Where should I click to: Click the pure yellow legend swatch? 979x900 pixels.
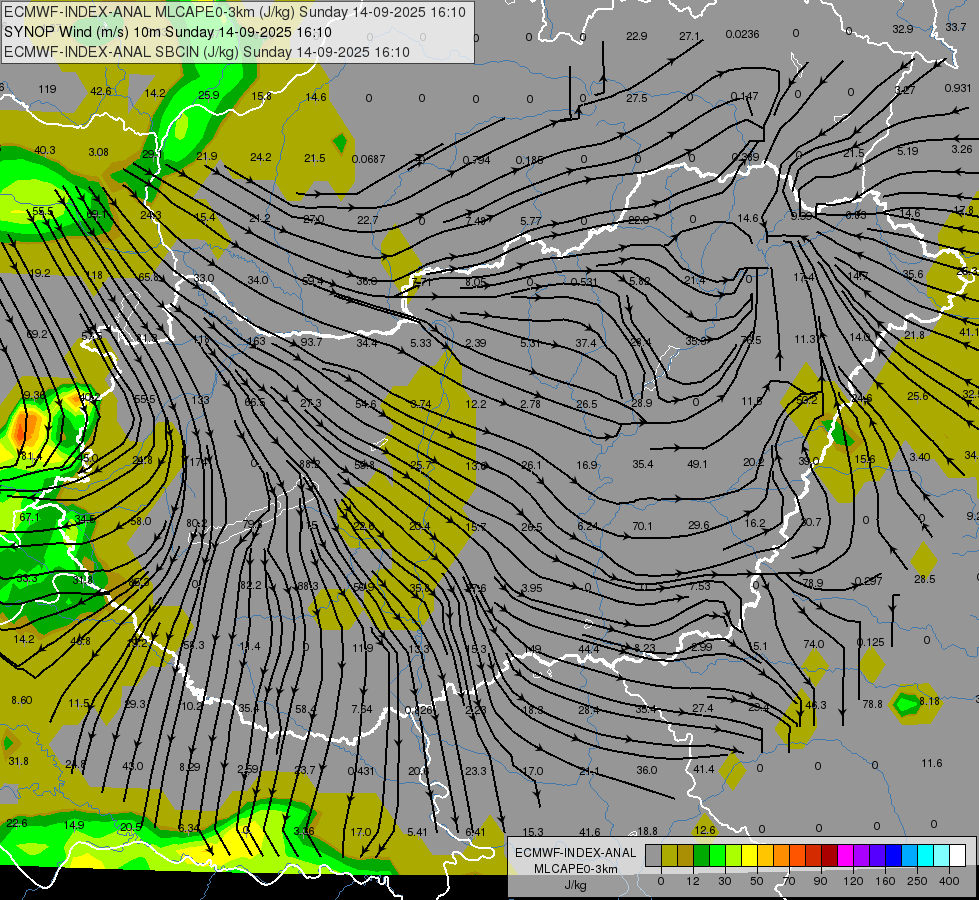749,855
